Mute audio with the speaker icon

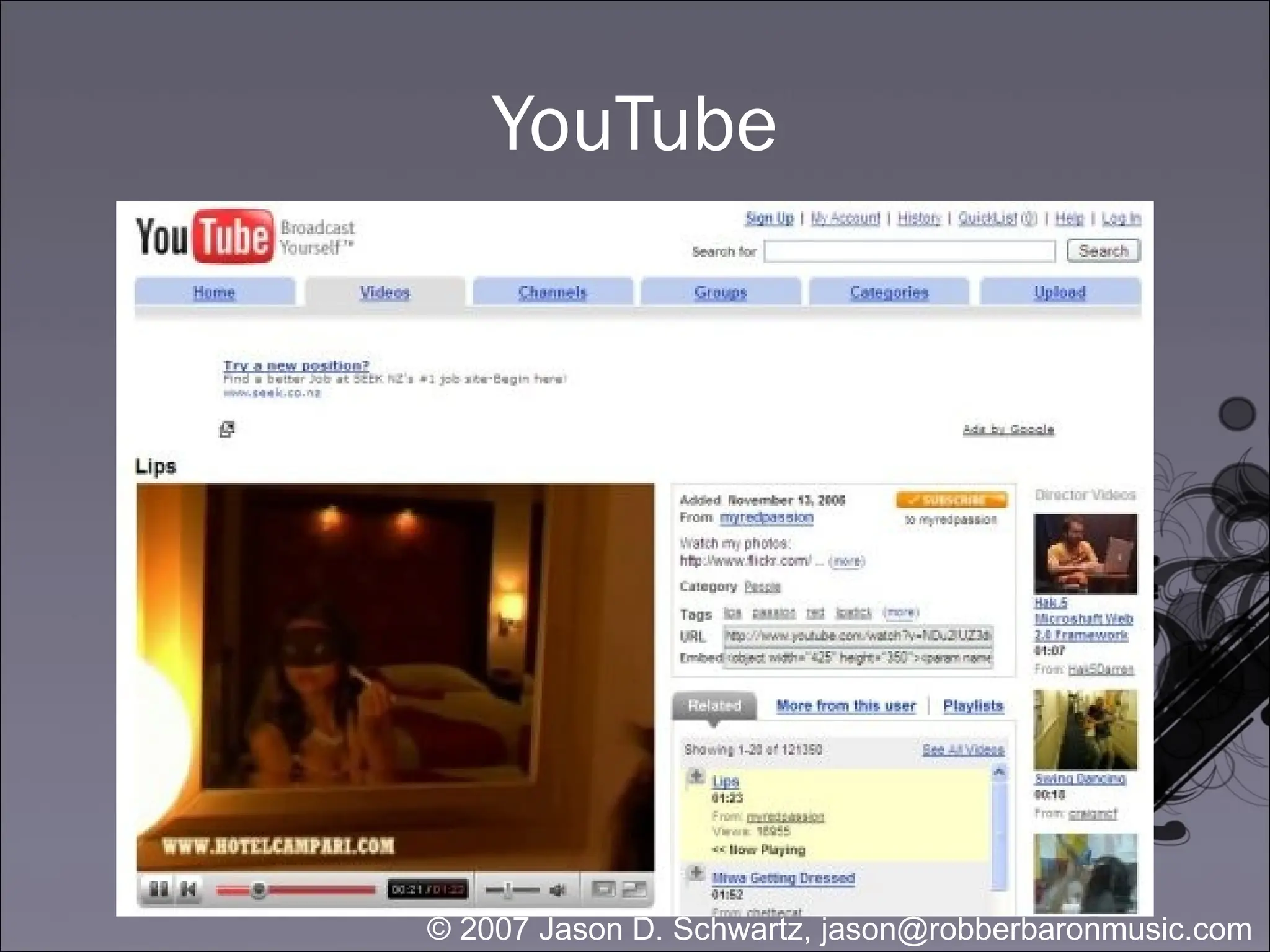[557, 891]
